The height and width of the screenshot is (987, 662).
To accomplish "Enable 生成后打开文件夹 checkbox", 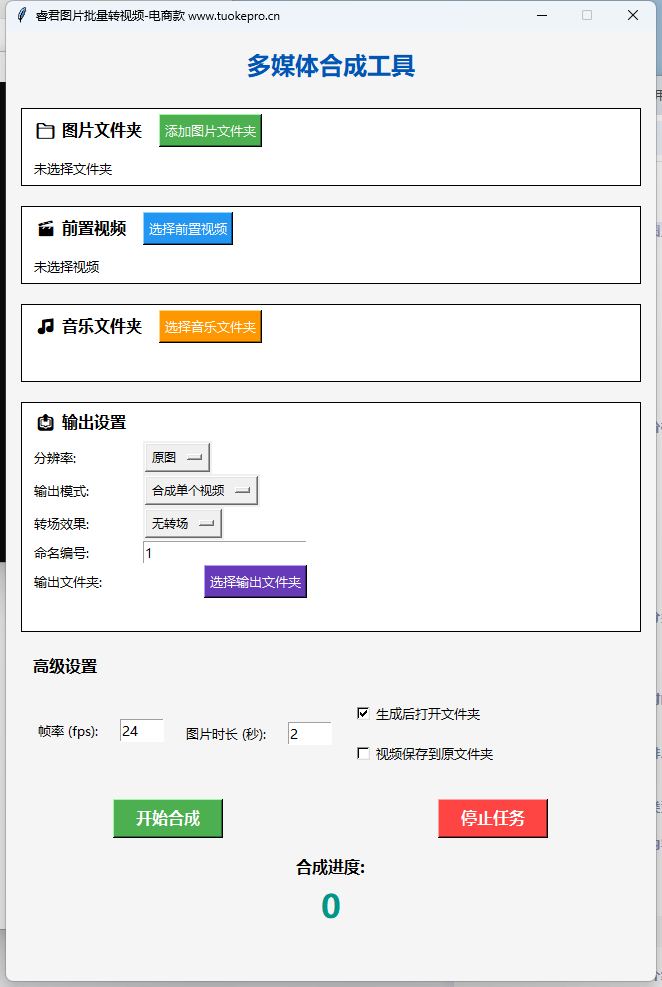I will tap(363, 714).
